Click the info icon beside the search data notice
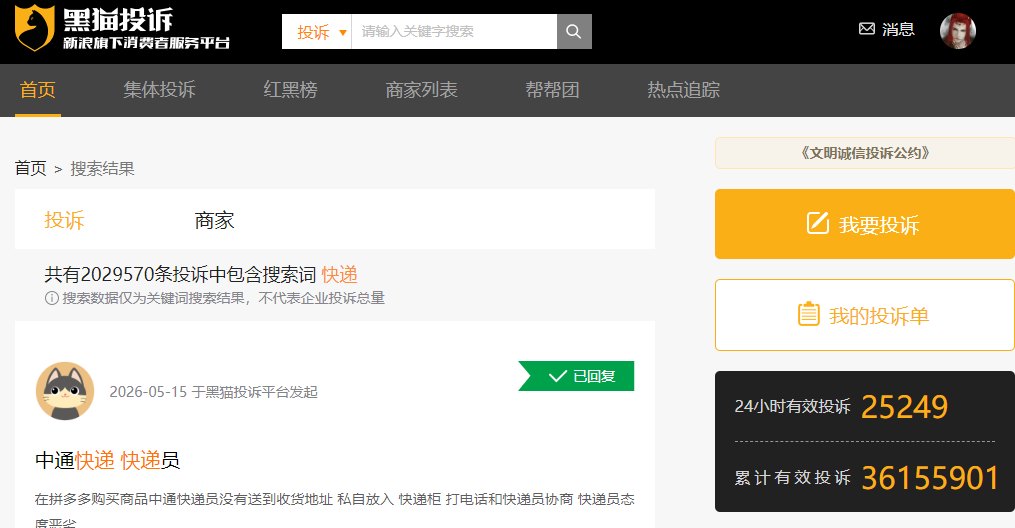 click(52, 298)
